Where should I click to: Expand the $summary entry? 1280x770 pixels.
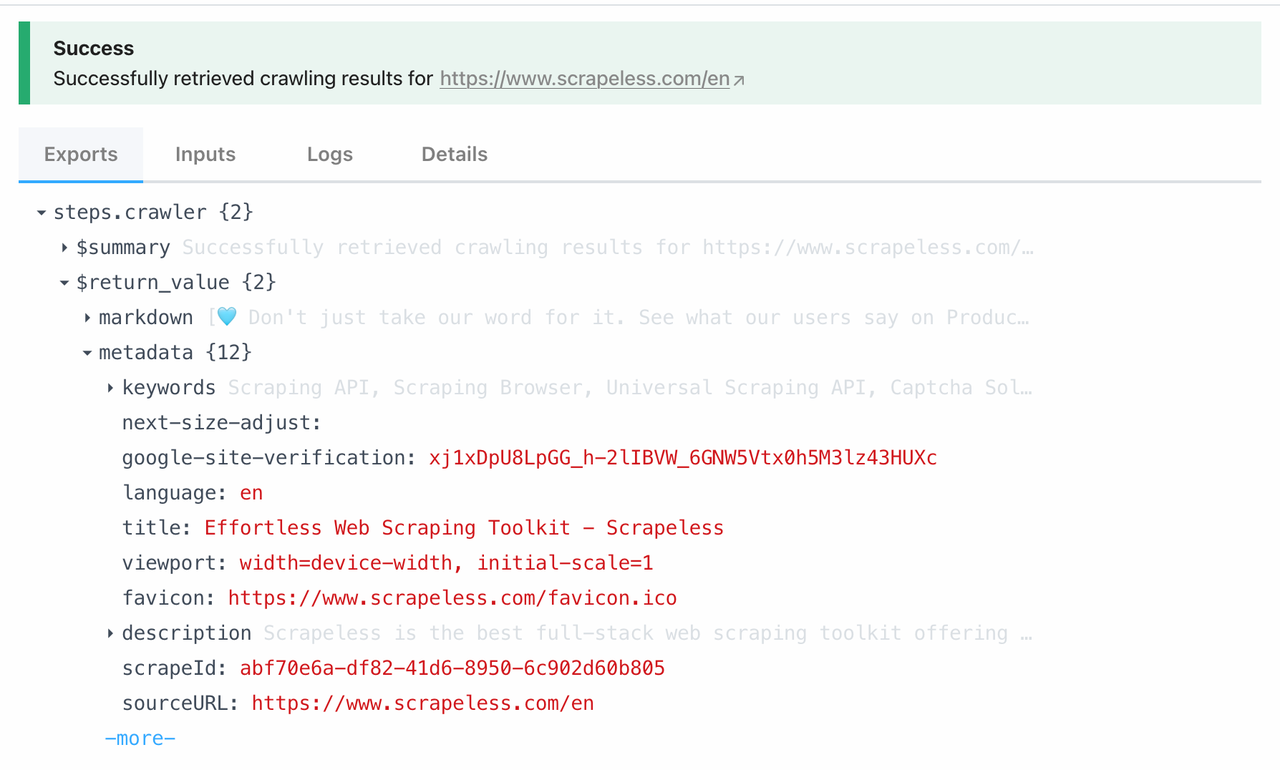(x=64, y=248)
